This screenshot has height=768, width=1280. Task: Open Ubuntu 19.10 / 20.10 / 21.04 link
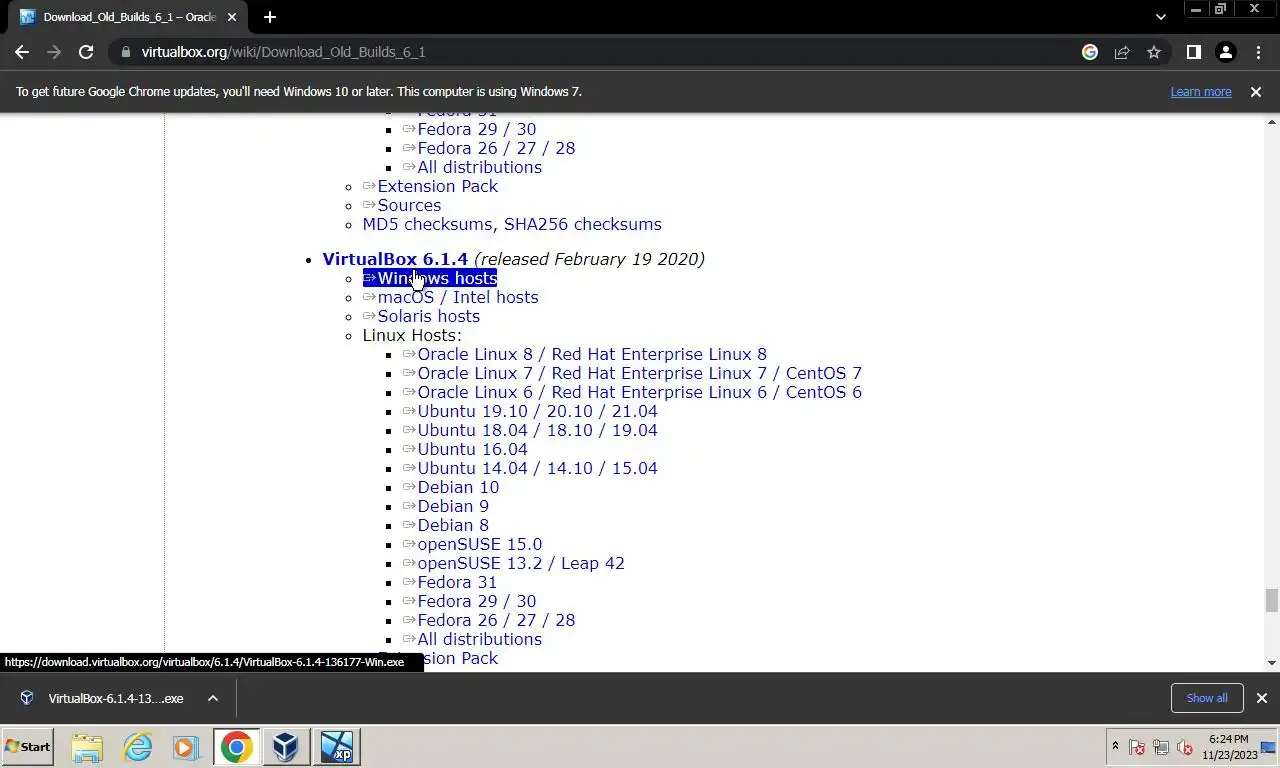click(x=530, y=411)
